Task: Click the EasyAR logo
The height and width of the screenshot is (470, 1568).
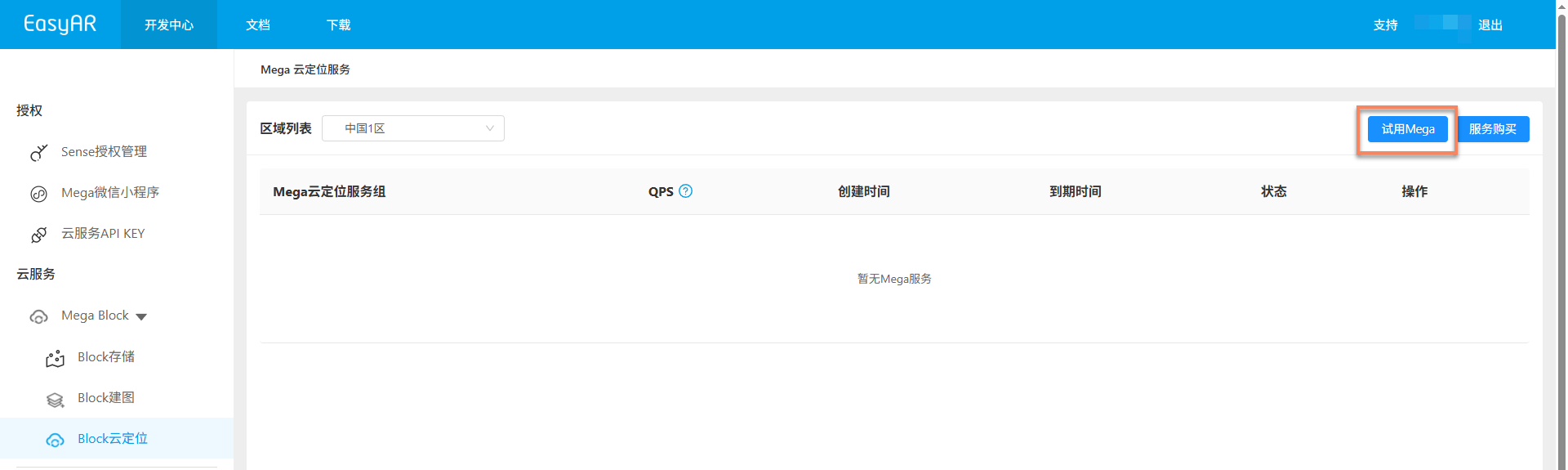Action: click(60, 24)
